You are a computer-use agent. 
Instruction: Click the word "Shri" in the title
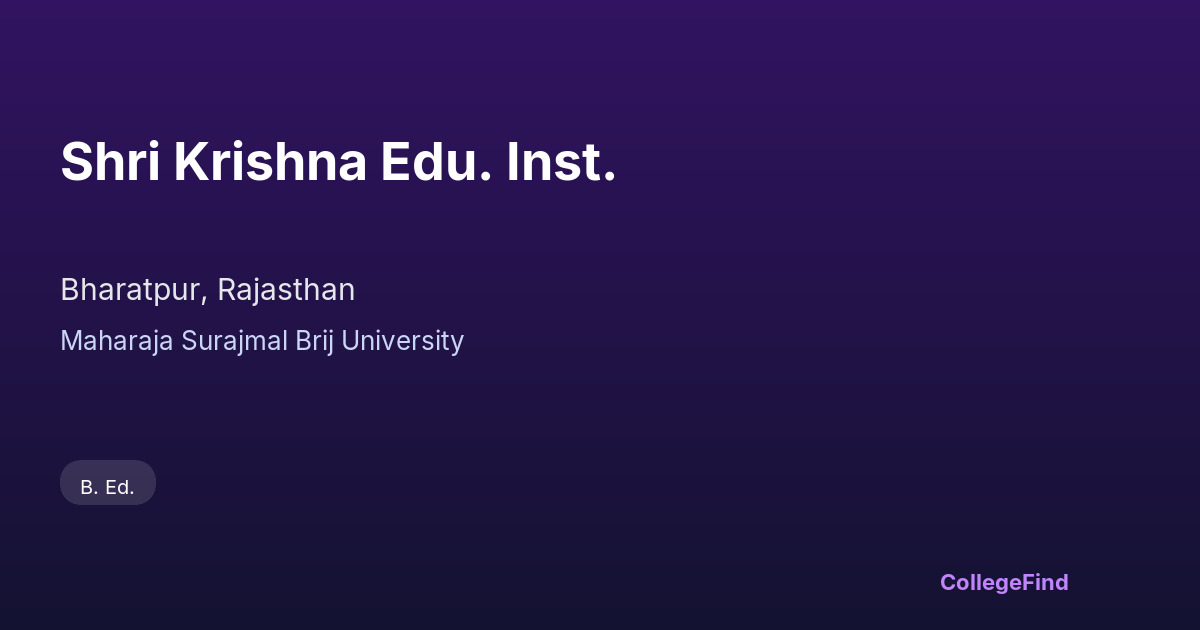[110, 162]
